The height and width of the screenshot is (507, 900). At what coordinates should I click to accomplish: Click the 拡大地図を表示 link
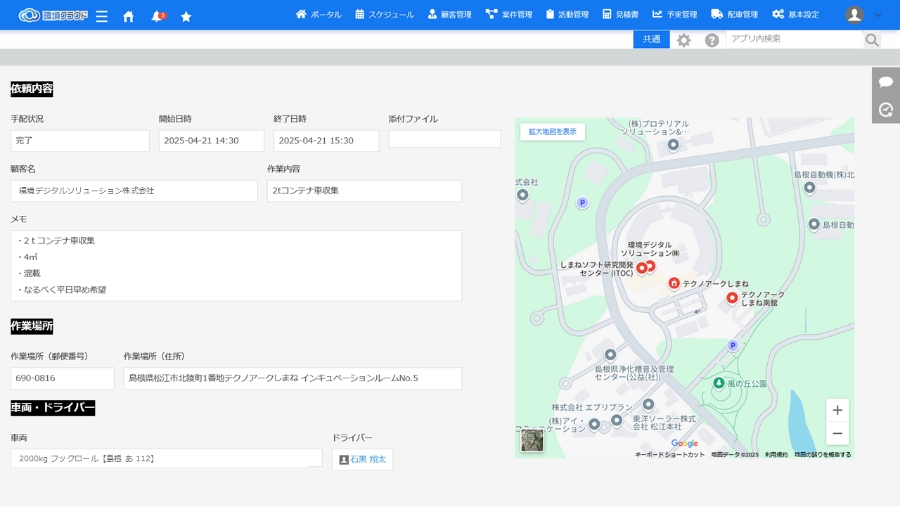(x=552, y=132)
